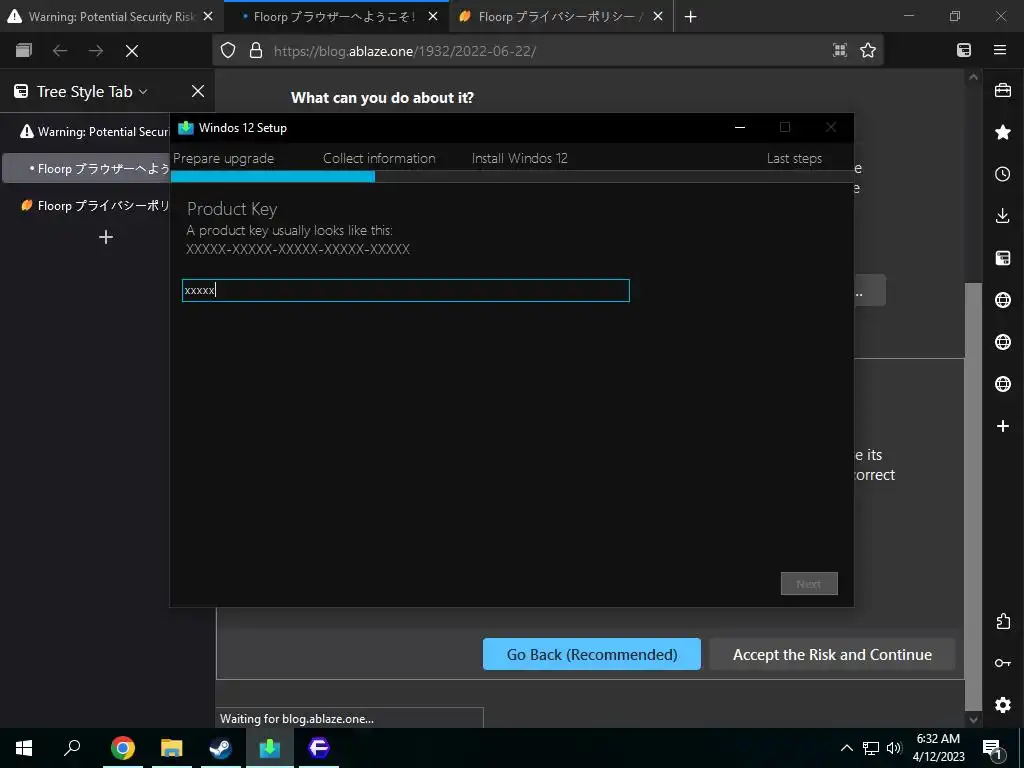Open the bookmarks star sidebar panel
The height and width of the screenshot is (768, 1024).
click(x=1002, y=133)
